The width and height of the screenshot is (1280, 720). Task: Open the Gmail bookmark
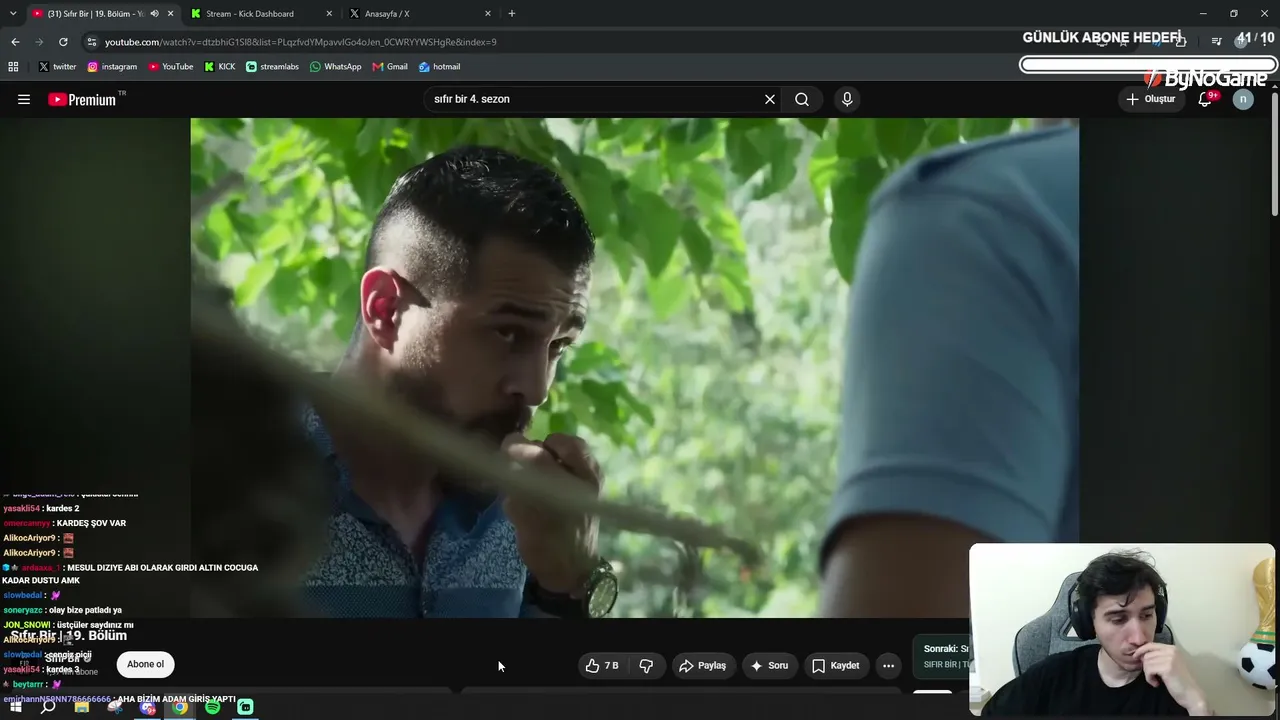tap(390, 66)
